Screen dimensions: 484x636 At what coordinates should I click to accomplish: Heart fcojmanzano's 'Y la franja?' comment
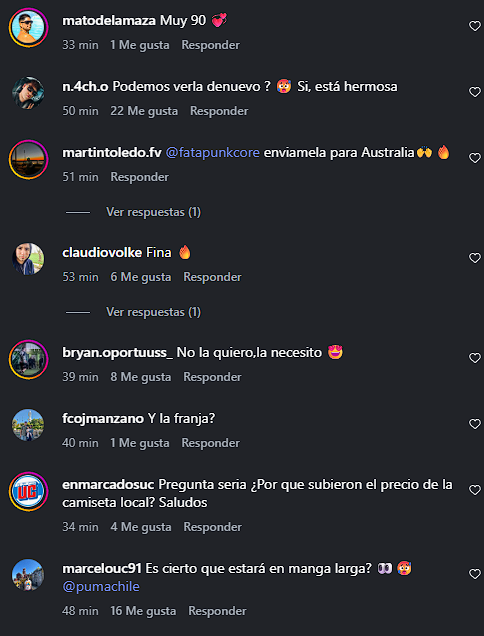tap(475, 424)
